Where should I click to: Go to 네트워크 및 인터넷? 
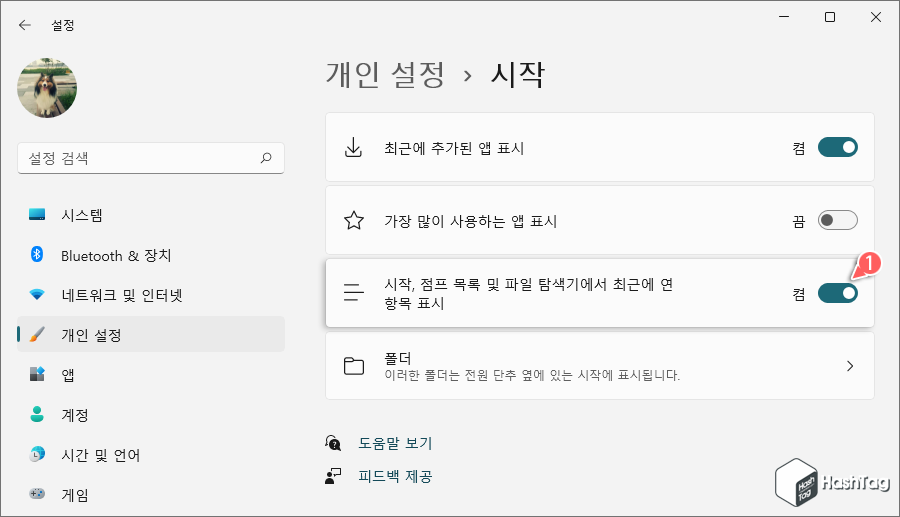pos(151,295)
